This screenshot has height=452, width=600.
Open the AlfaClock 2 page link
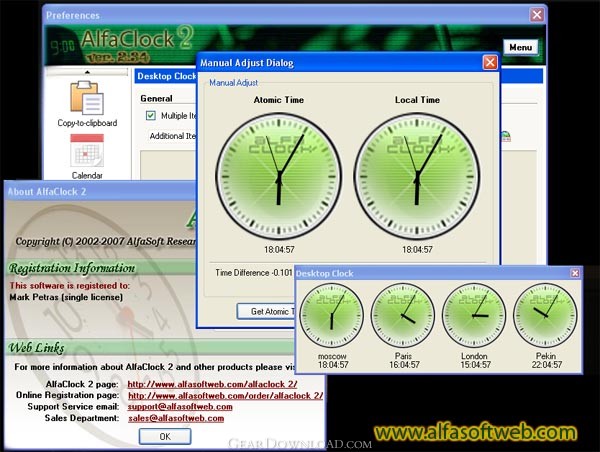coord(212,384)
